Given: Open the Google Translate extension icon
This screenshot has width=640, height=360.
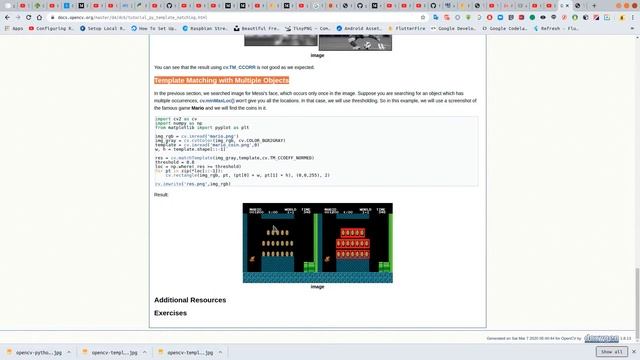Looking at the screenshot, I should 436,18.
